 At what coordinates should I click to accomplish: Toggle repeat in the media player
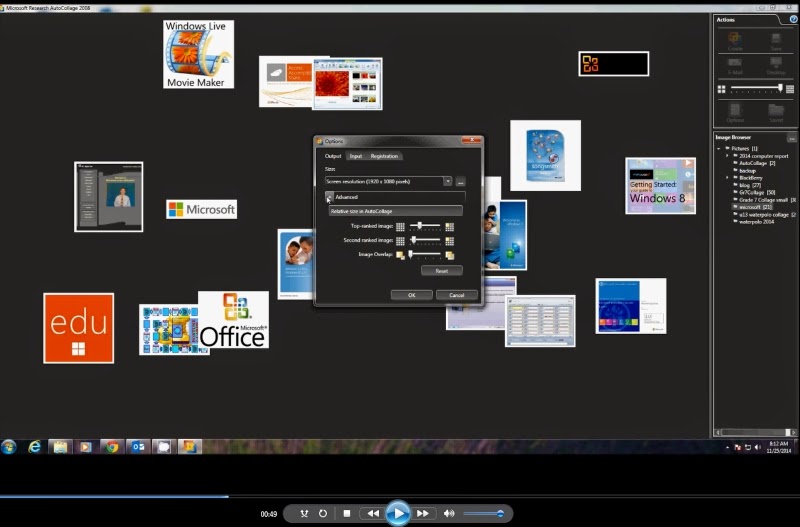322,513
